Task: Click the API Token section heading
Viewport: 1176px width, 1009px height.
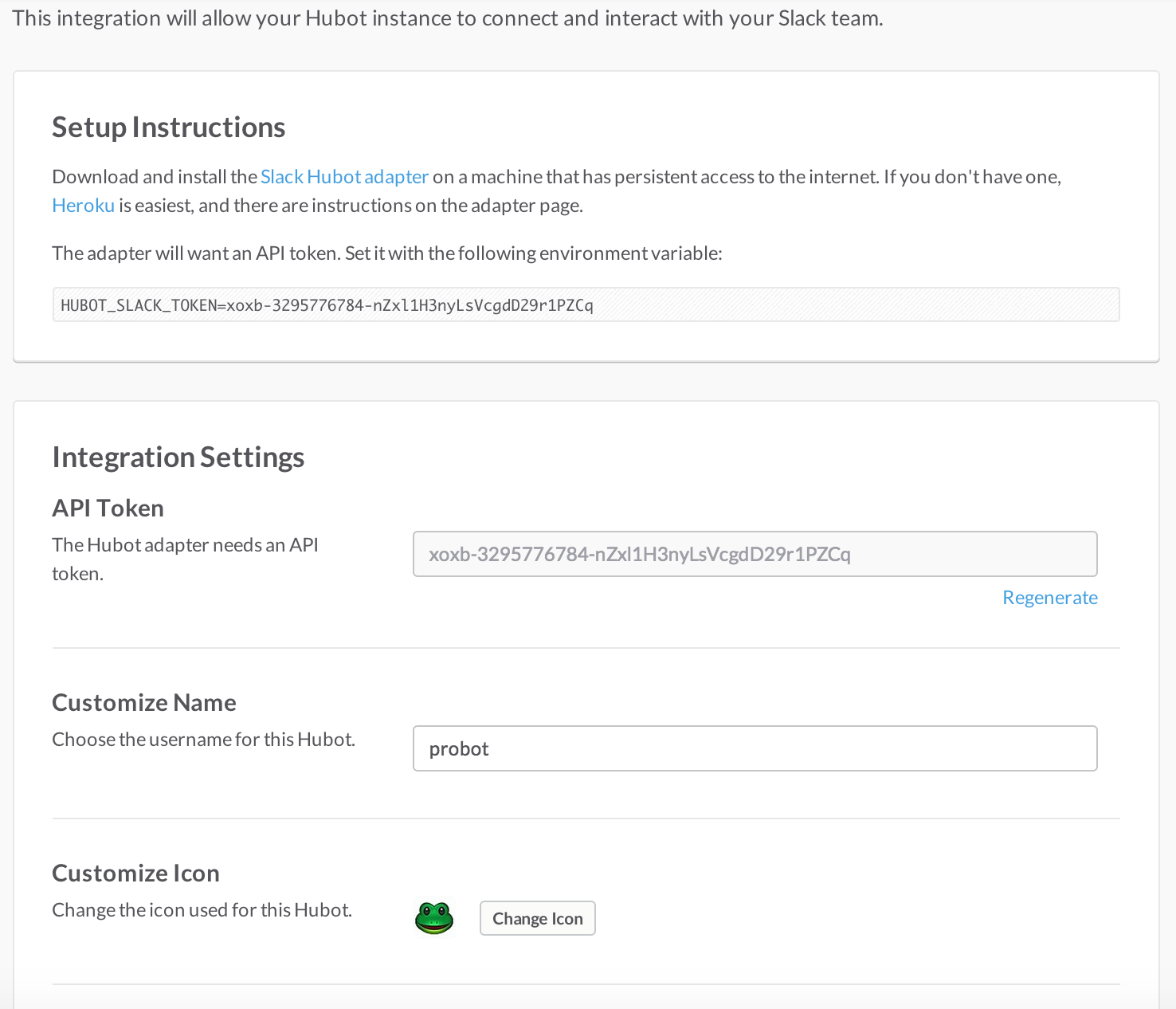Action: coord(108,508)
